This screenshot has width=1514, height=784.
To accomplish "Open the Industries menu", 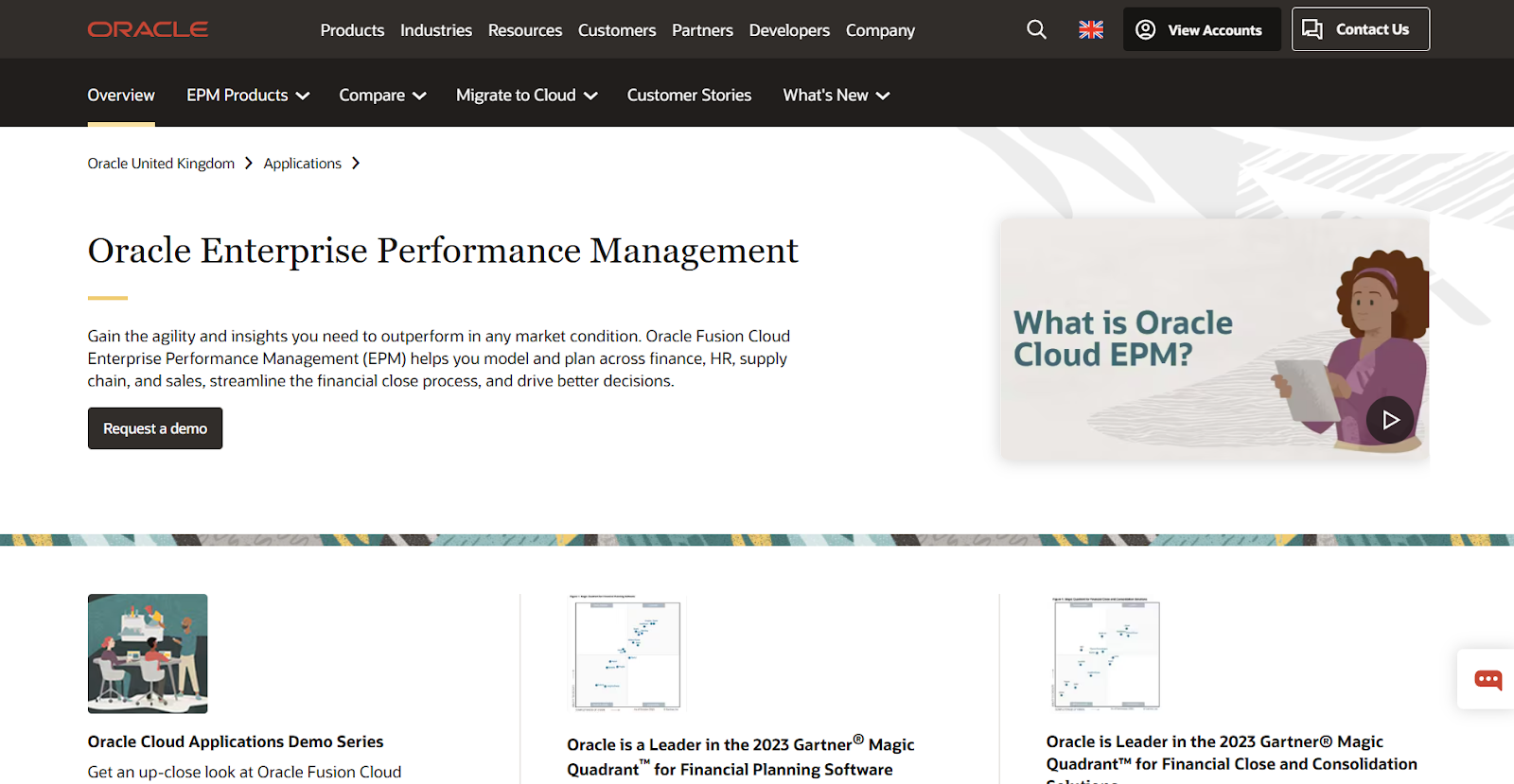I will (436, 30).
